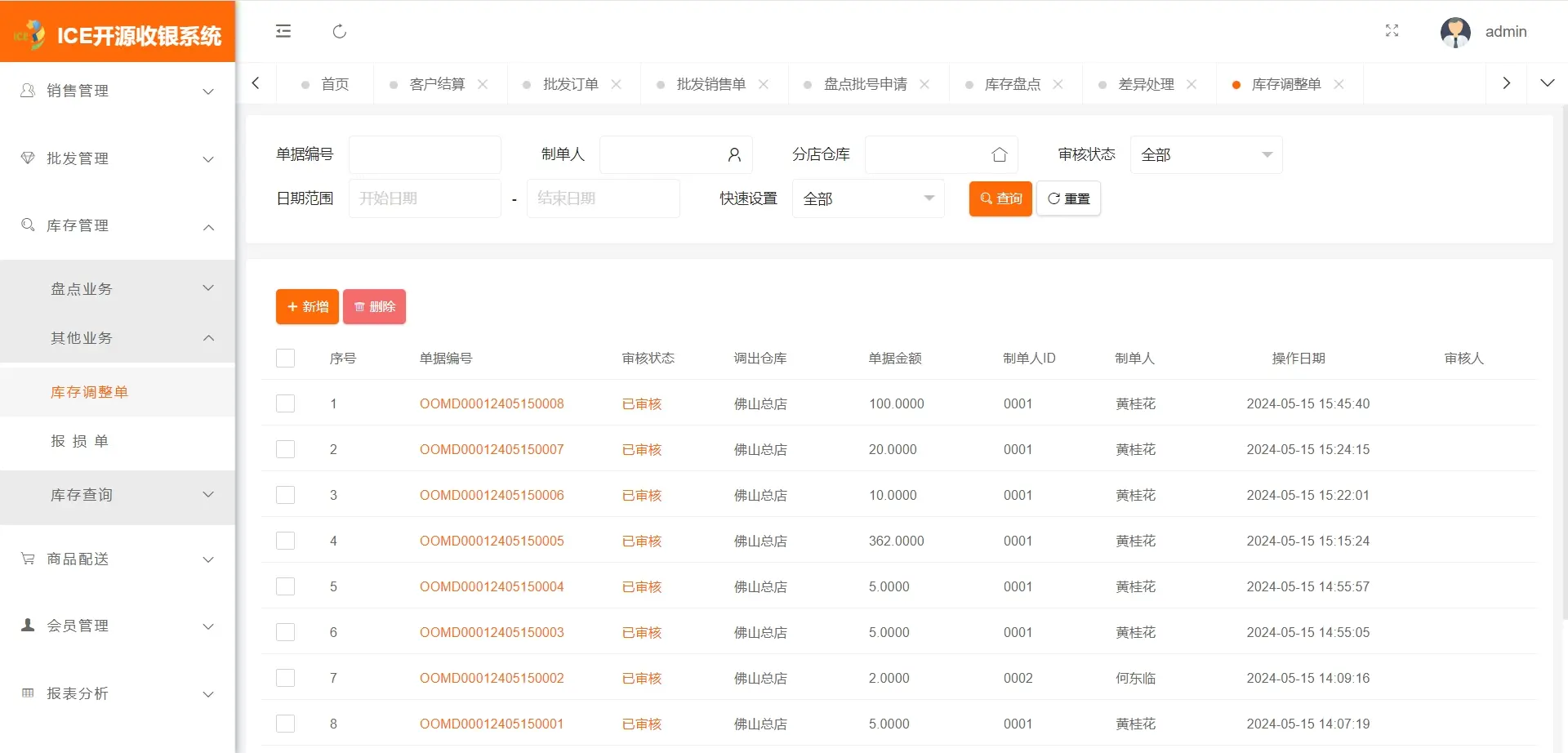This screenshot has width=1568, height=753.
Task: Close the 客户结算 tab
Action: coord(483,84)
